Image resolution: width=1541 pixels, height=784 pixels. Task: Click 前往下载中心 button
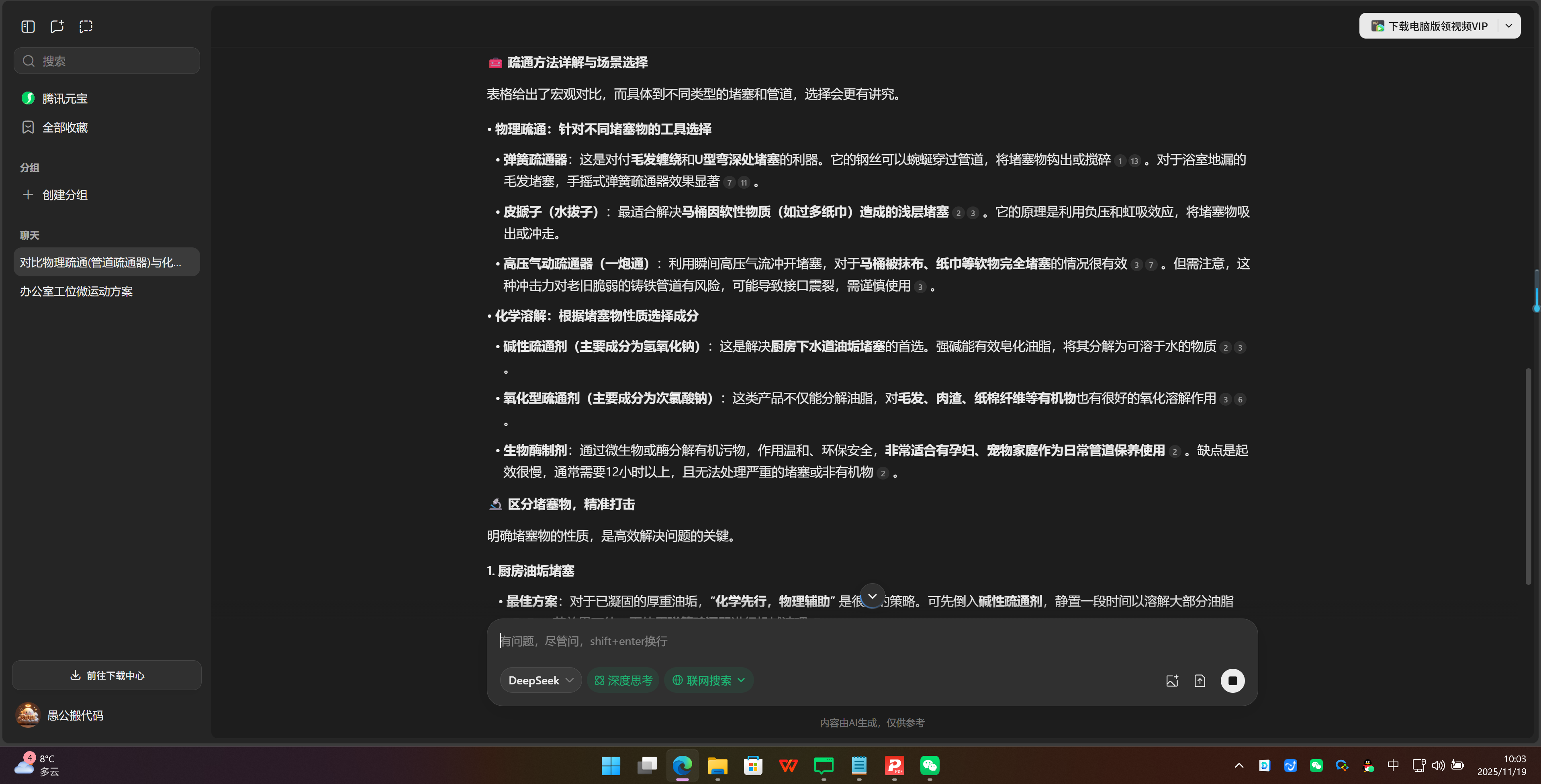pos(106,675)
